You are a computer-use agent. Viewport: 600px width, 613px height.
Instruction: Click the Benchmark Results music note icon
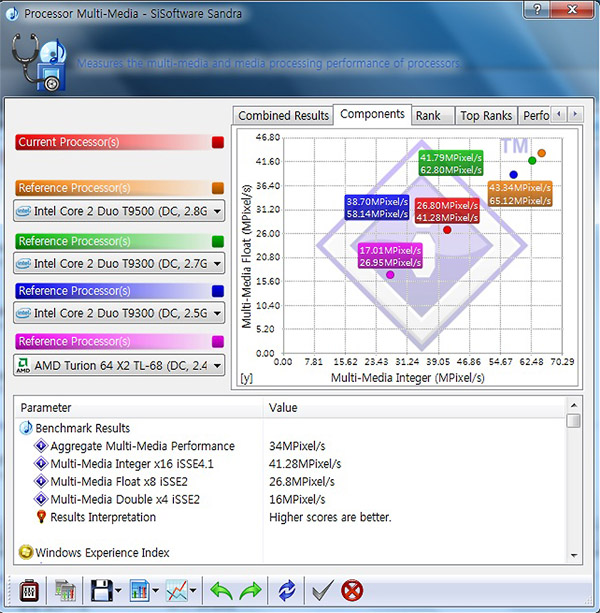point(26,428)
